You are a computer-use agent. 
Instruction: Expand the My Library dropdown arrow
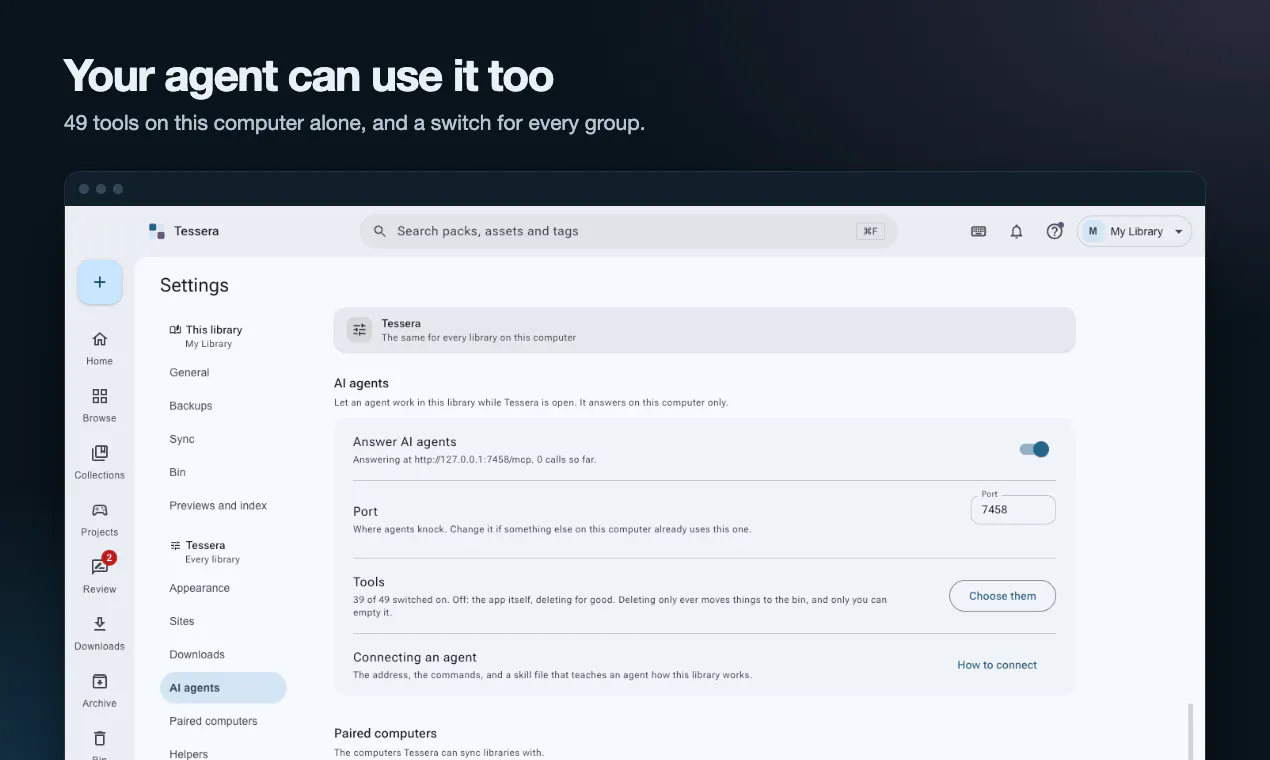[1179, 231]
